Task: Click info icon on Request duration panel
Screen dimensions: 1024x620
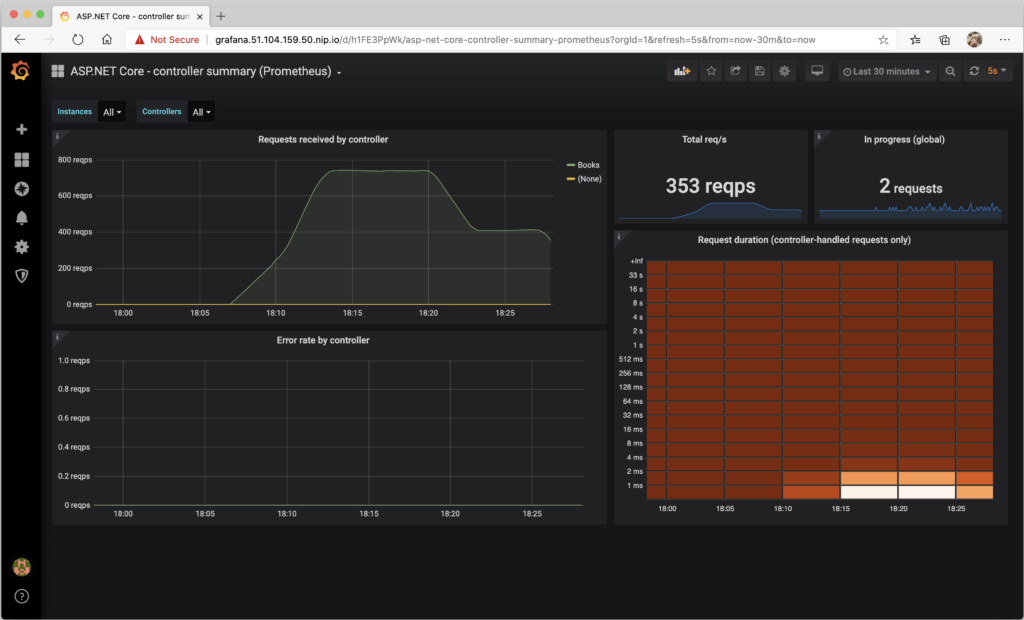Action: tap(619, 237)
